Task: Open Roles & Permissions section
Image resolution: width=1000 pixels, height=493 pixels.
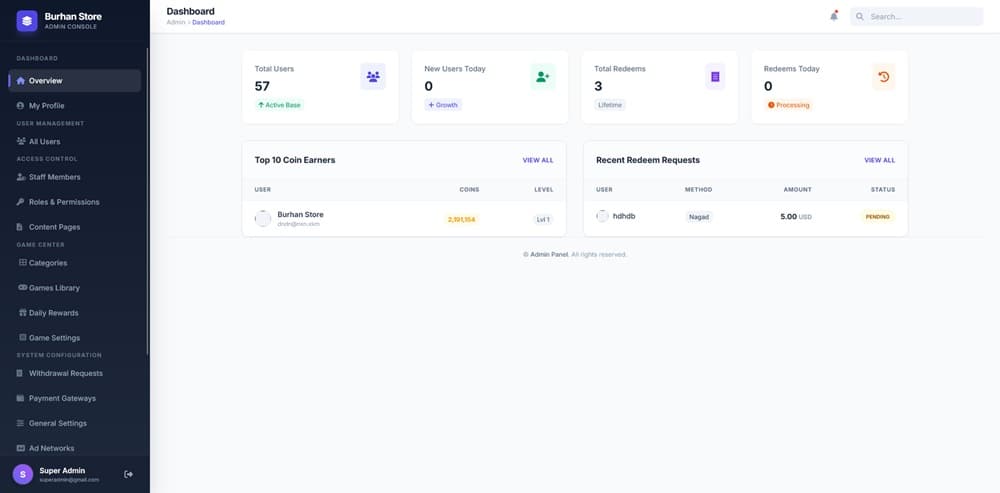Action: [64, 202]
